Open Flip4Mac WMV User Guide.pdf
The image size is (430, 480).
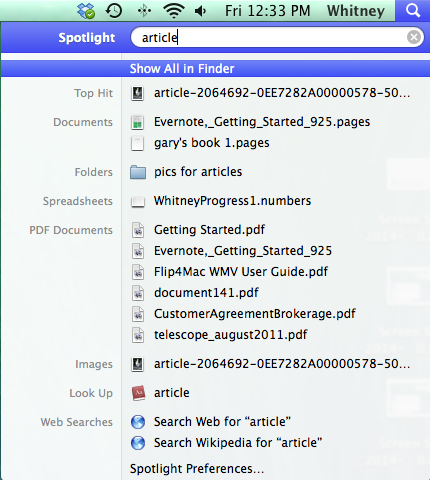[241, 272]
